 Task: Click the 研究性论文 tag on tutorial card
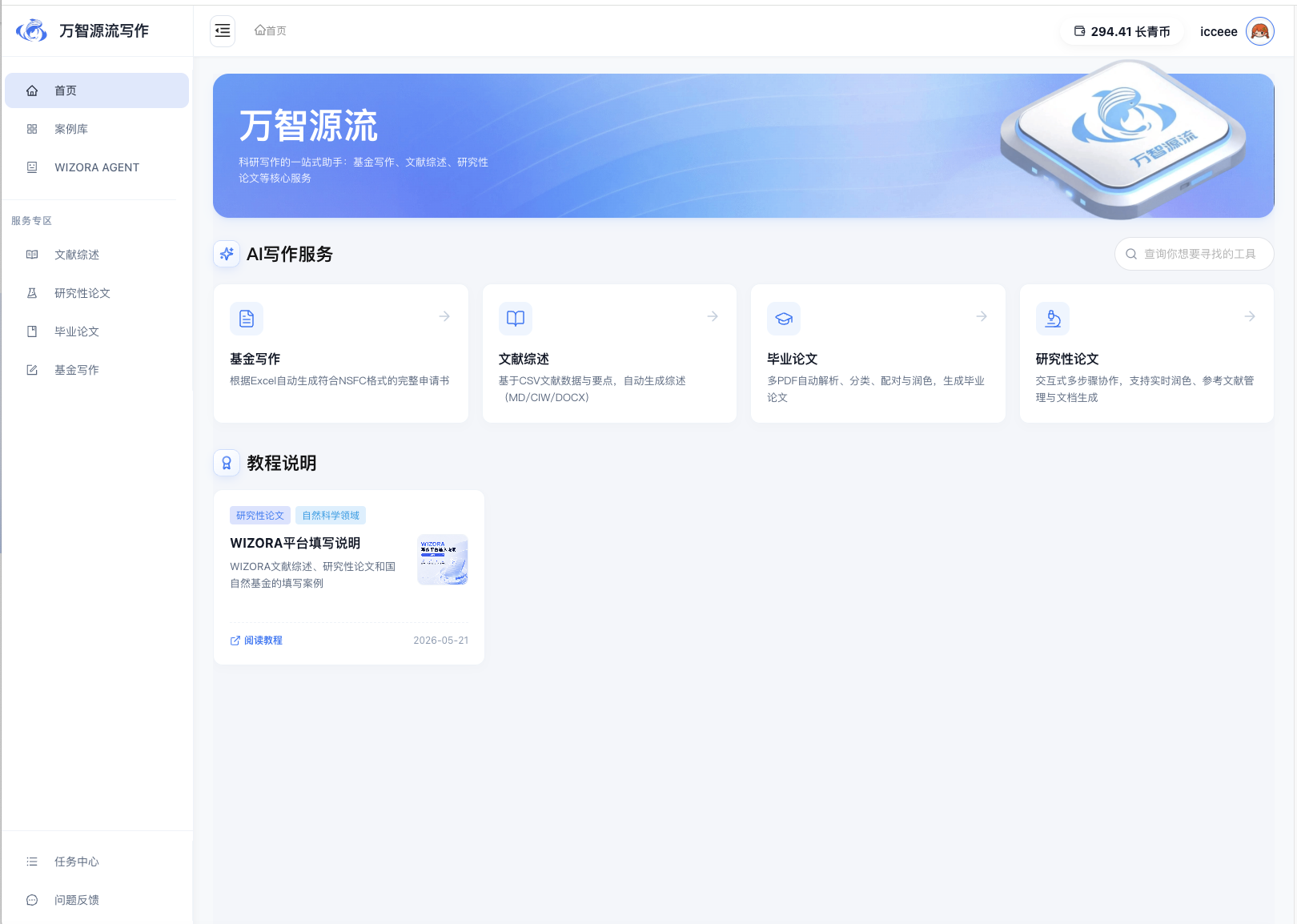tap(260, 516)
